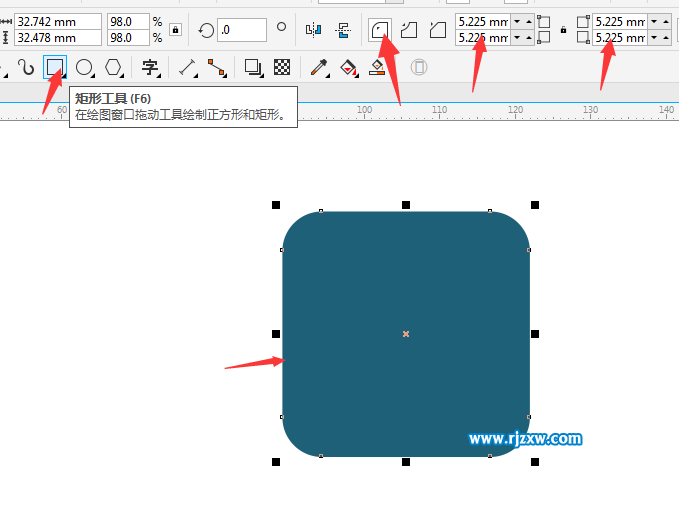The width and height of the screenshot is (679, 519).
Task: Increase the top-left corner radius with its up arrow
Action: click(529, 22)
